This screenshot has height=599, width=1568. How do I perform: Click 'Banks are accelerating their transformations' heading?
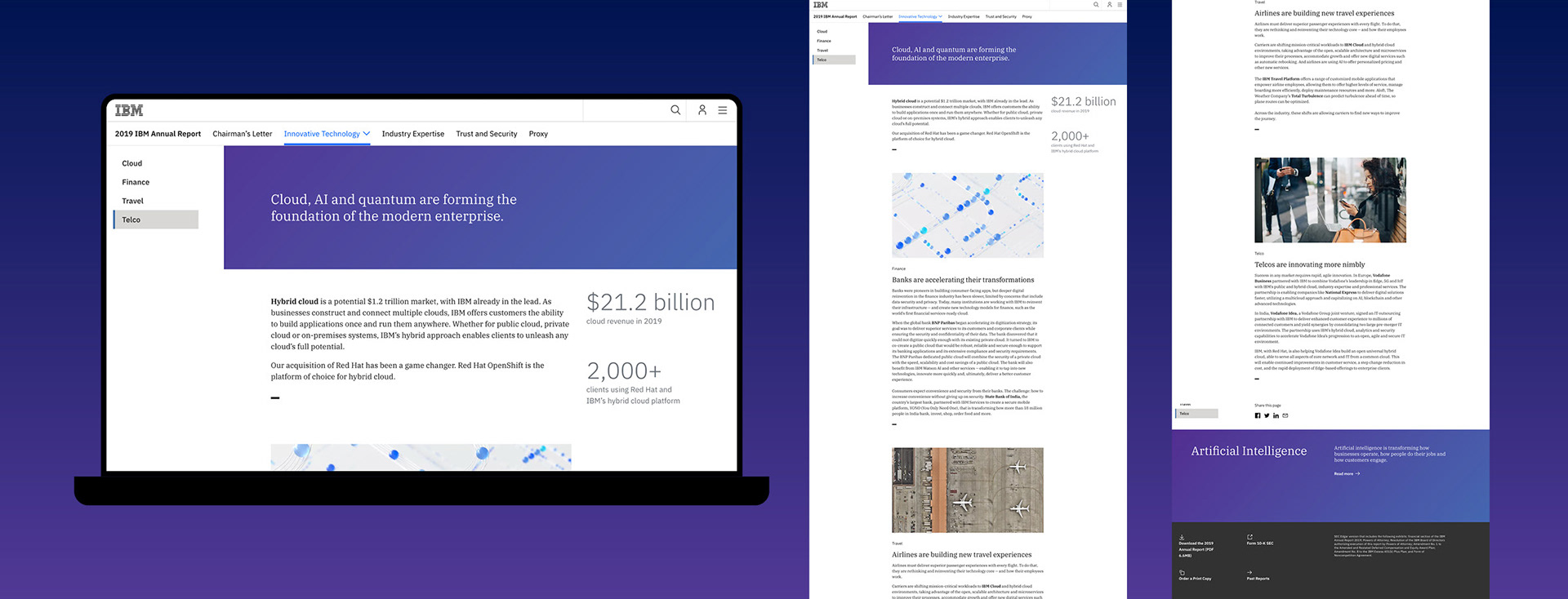click(x=963, y=280)
